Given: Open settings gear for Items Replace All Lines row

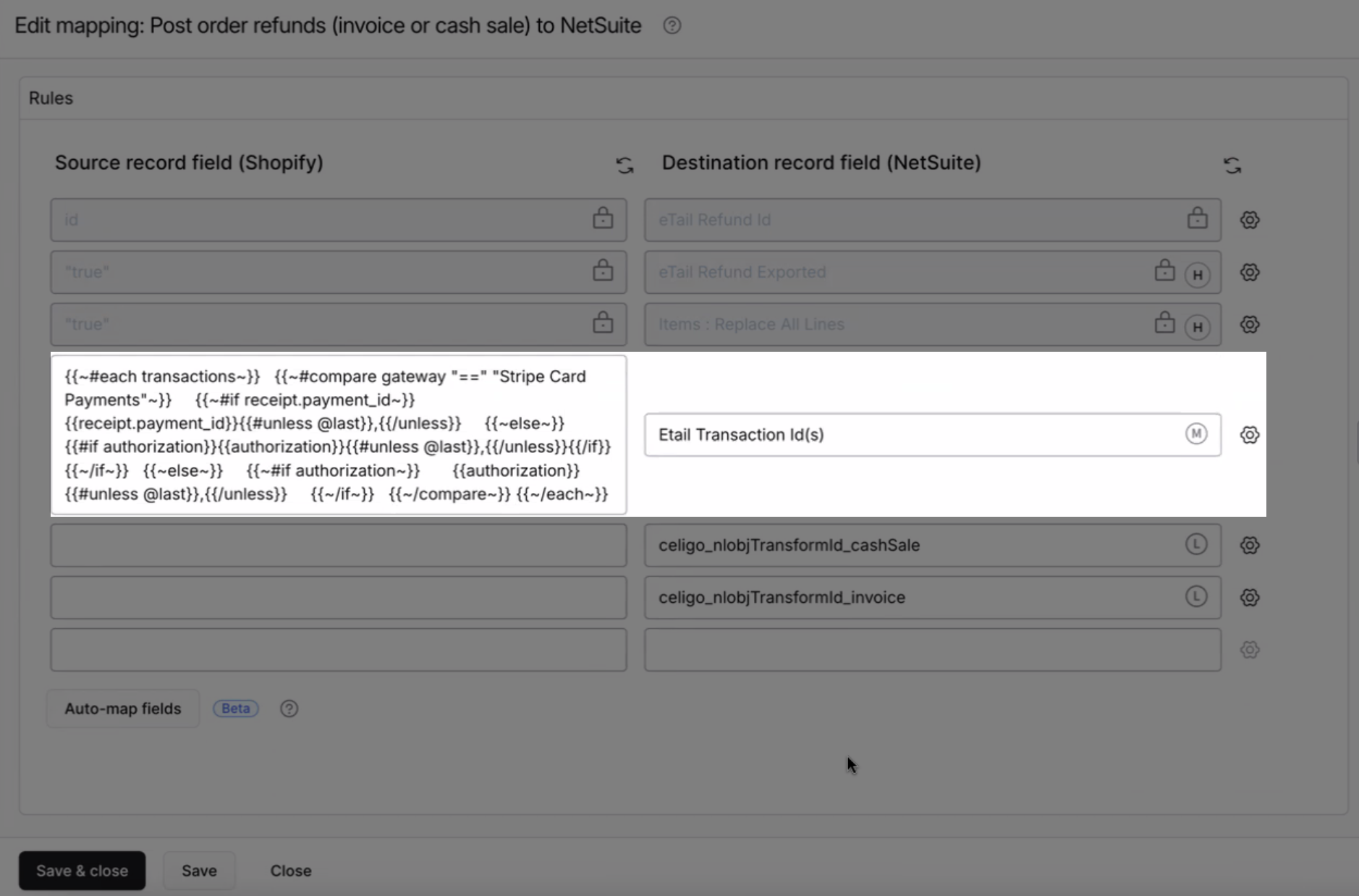Looking at the screenshot, I should coord(1250,324).
